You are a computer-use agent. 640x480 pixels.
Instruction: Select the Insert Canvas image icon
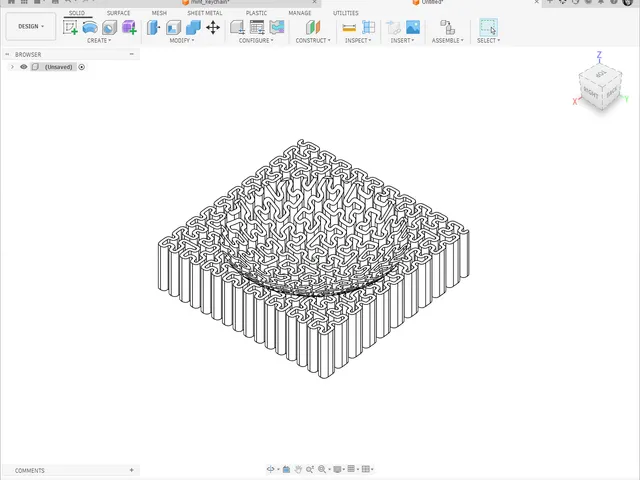pyautogui.click(x=413, y=28)
